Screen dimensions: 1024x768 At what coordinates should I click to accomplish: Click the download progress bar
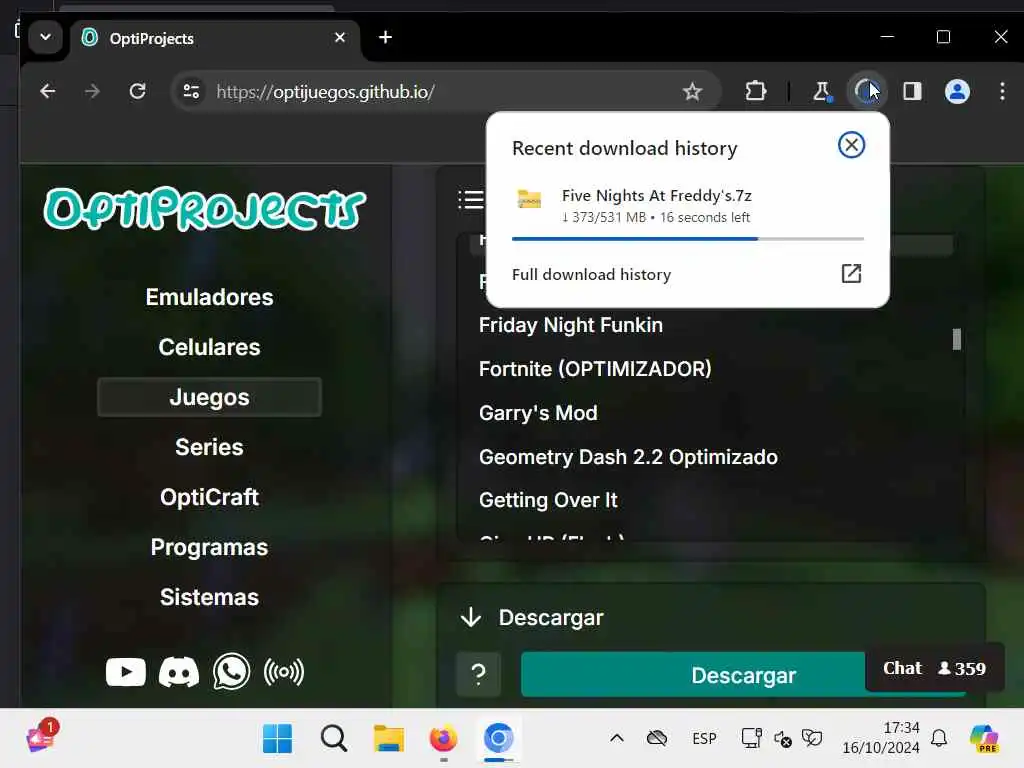tap(688, 239)
